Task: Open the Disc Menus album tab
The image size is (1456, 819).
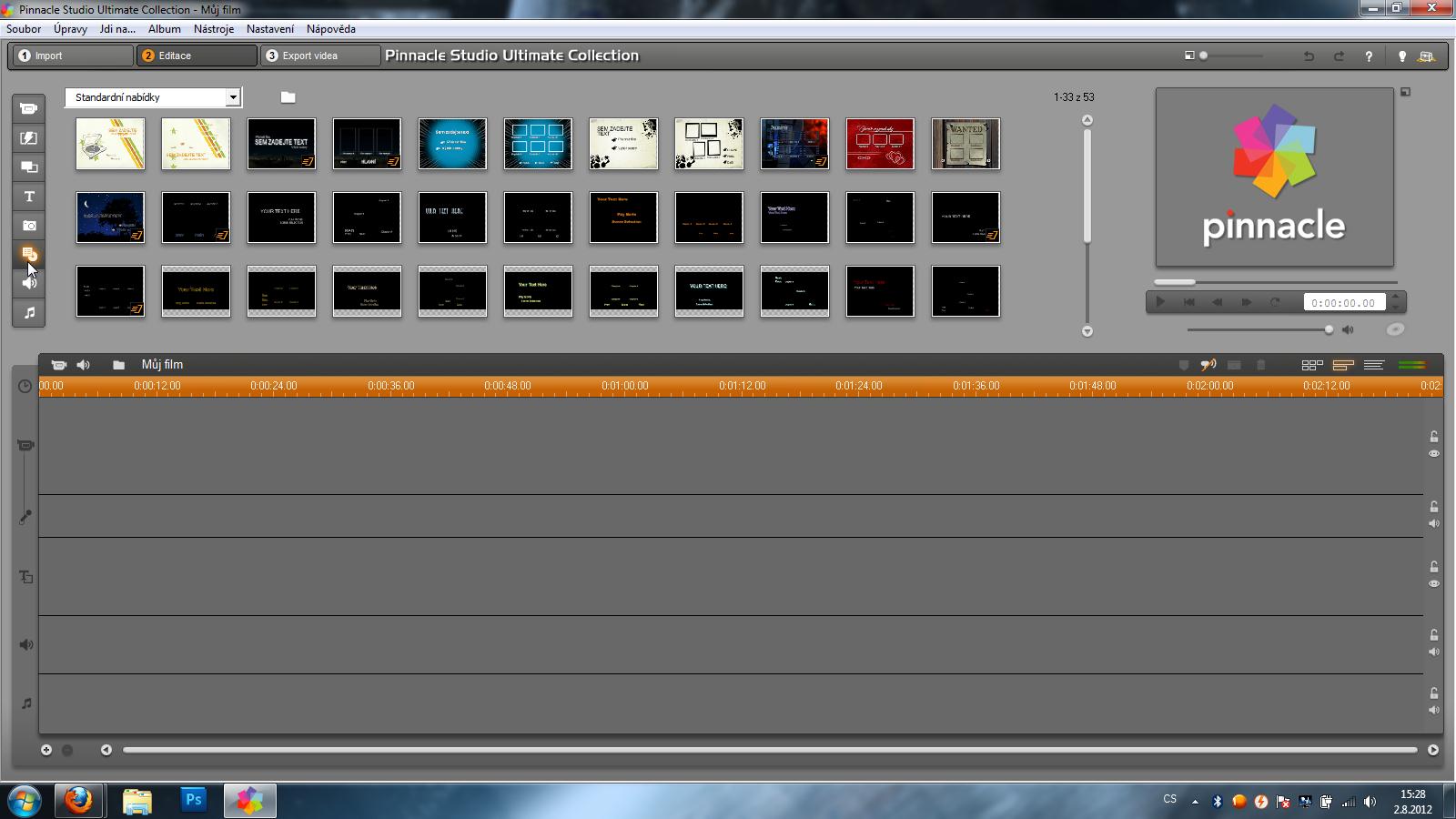Action: tap(28, 254)
